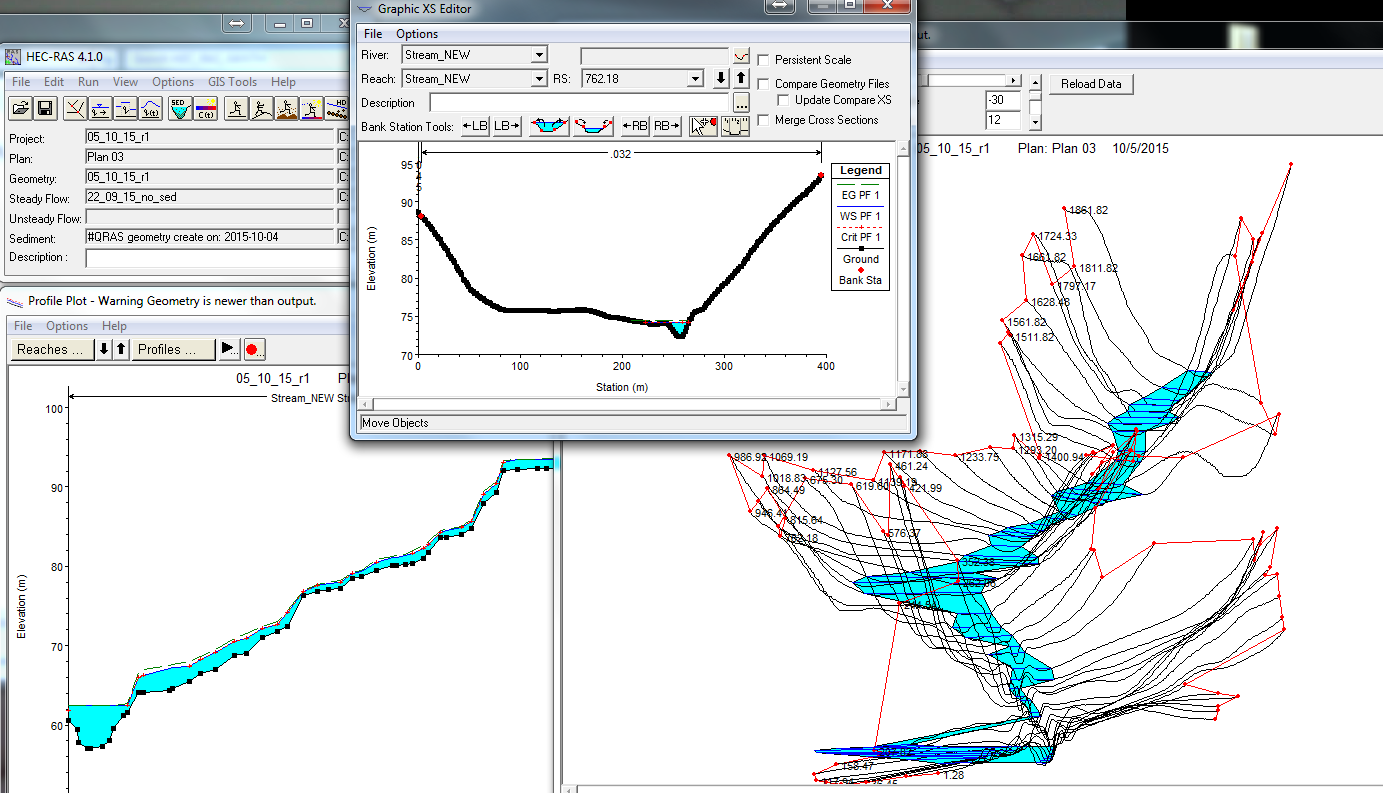Image resolution: width=1383 pixels, height=793 pixels.
Task: Move right bank station right (RB→)
Action: (667, 126)
